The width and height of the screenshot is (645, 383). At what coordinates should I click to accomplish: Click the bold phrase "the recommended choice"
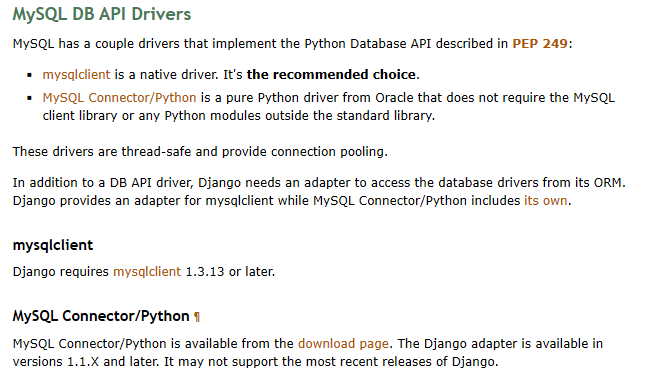(331, 74)
